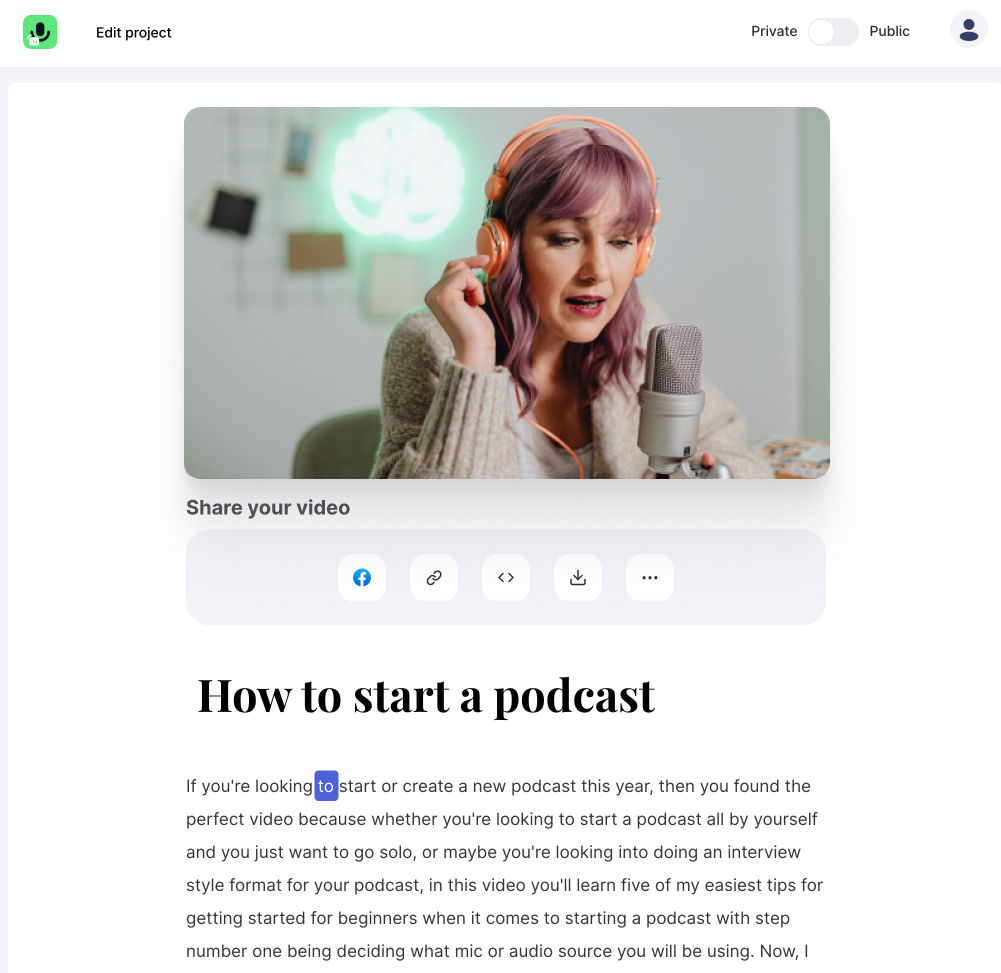Play the podcast video thumbnail
The width and height of the screenshot is (1001, 973).
tap(507, 293)
